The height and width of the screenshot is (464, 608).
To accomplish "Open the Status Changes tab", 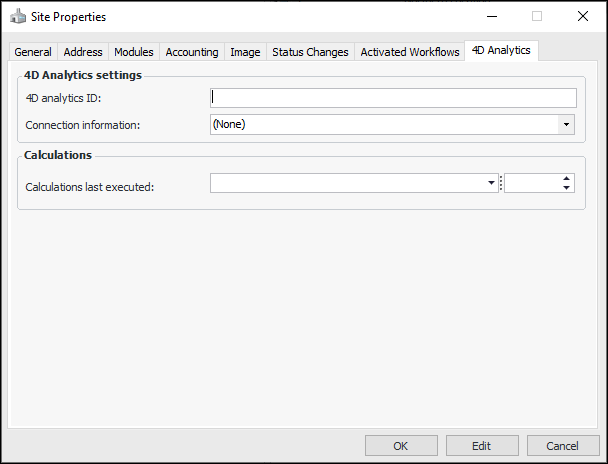I will (x=310, y=52).
